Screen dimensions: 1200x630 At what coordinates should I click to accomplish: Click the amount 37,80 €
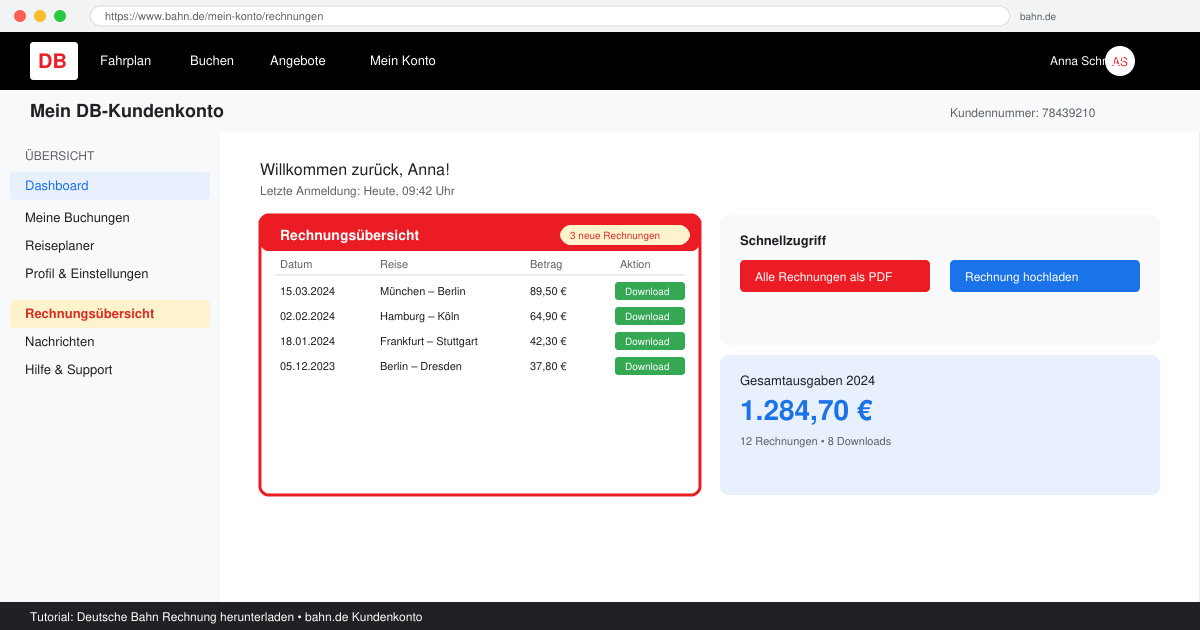[548, 367]
